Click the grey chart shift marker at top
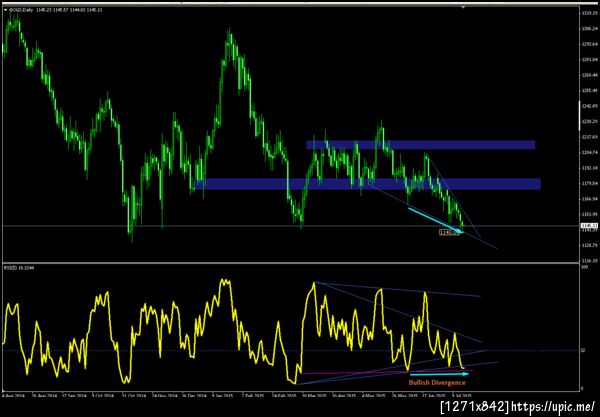600x417 pixels. pos(463,7)
